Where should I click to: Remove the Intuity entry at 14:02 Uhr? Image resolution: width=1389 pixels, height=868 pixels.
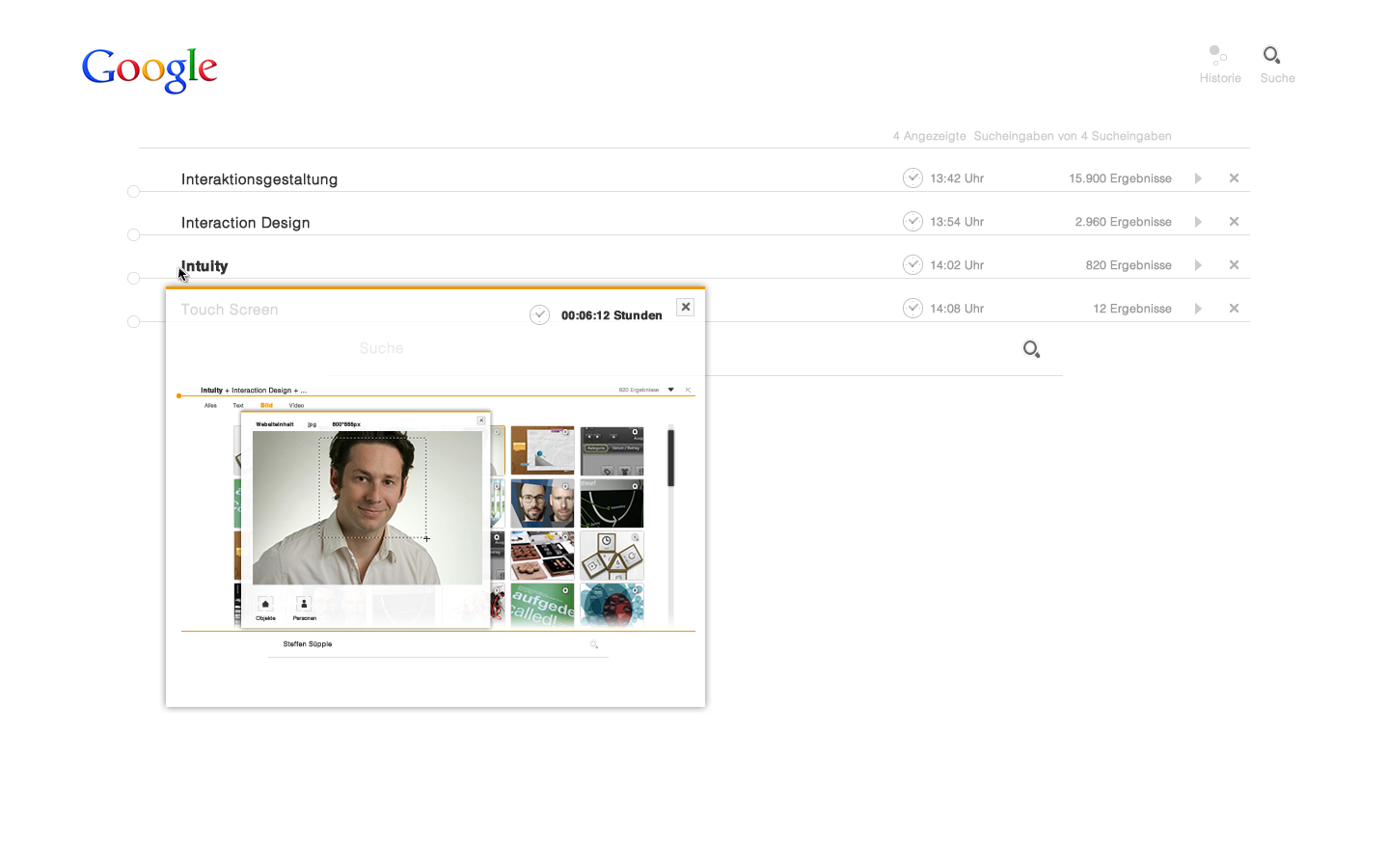1234,265
